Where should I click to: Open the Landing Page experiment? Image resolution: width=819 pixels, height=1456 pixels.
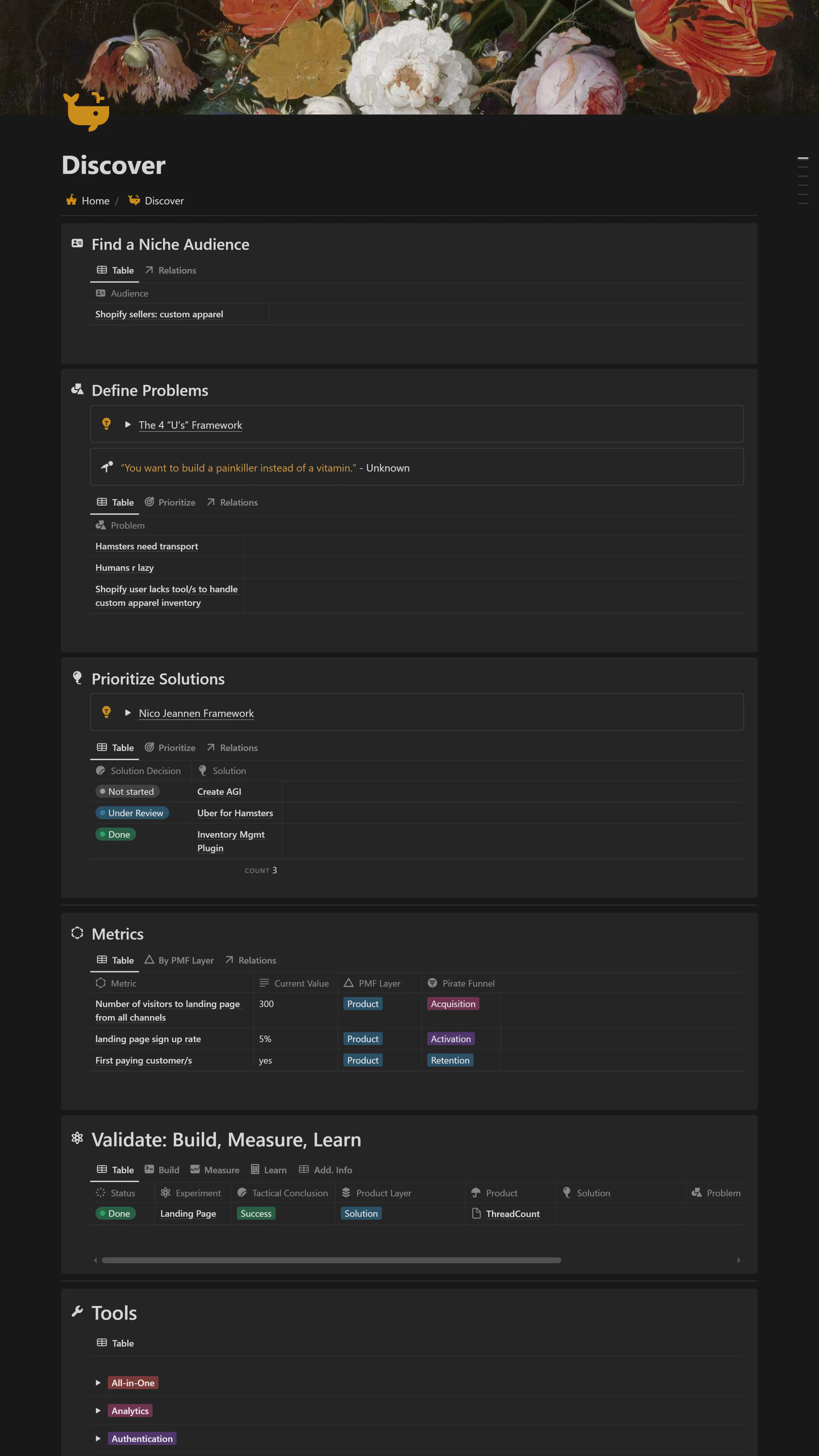coord(188,1214)
